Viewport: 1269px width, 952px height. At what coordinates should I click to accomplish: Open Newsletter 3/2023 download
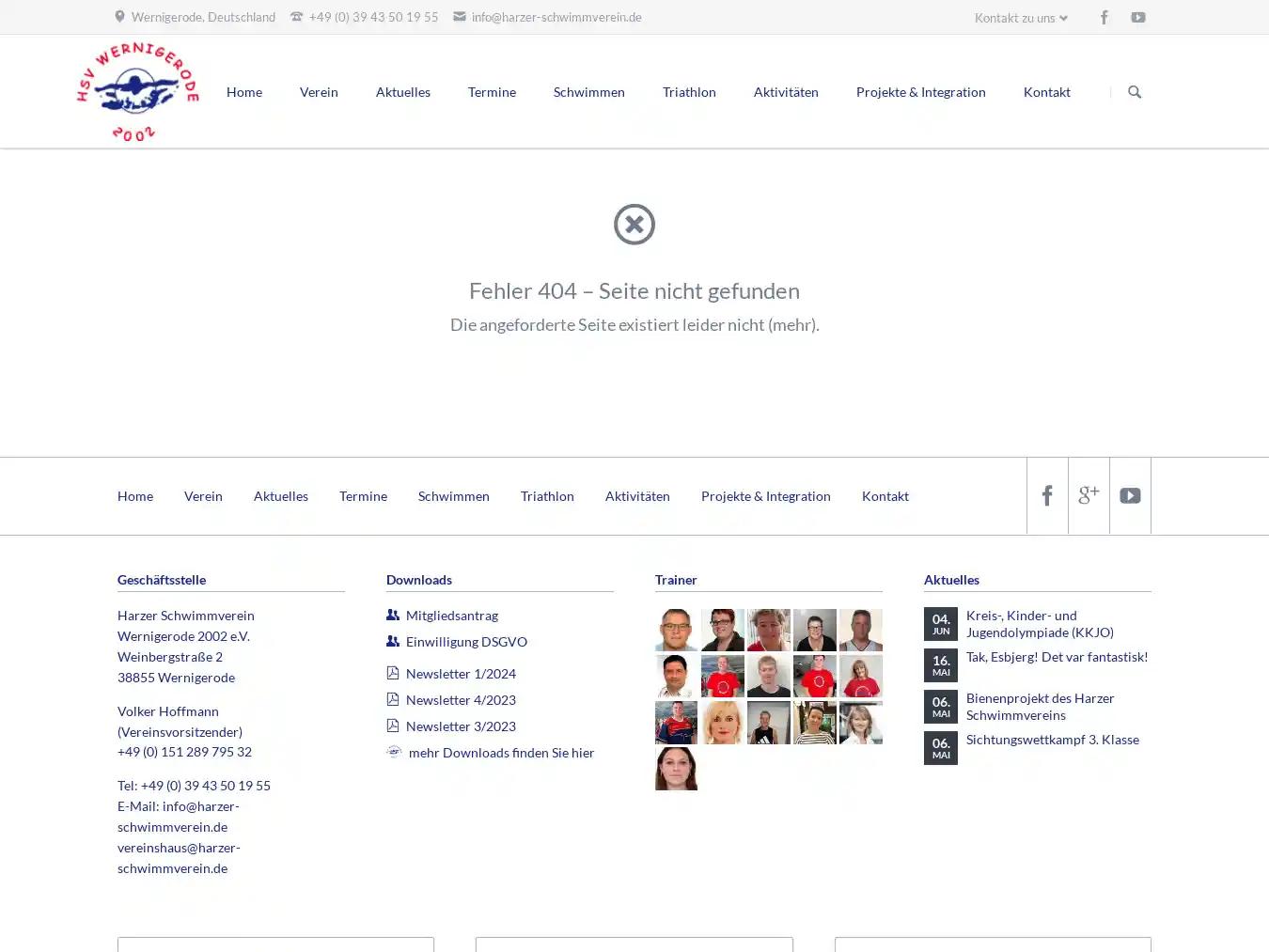461,726
